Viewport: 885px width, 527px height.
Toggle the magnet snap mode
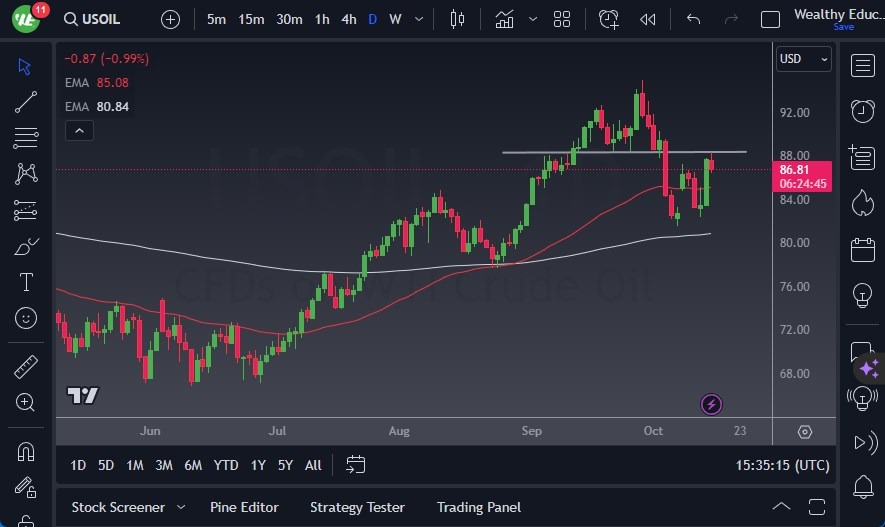(26, 451)
